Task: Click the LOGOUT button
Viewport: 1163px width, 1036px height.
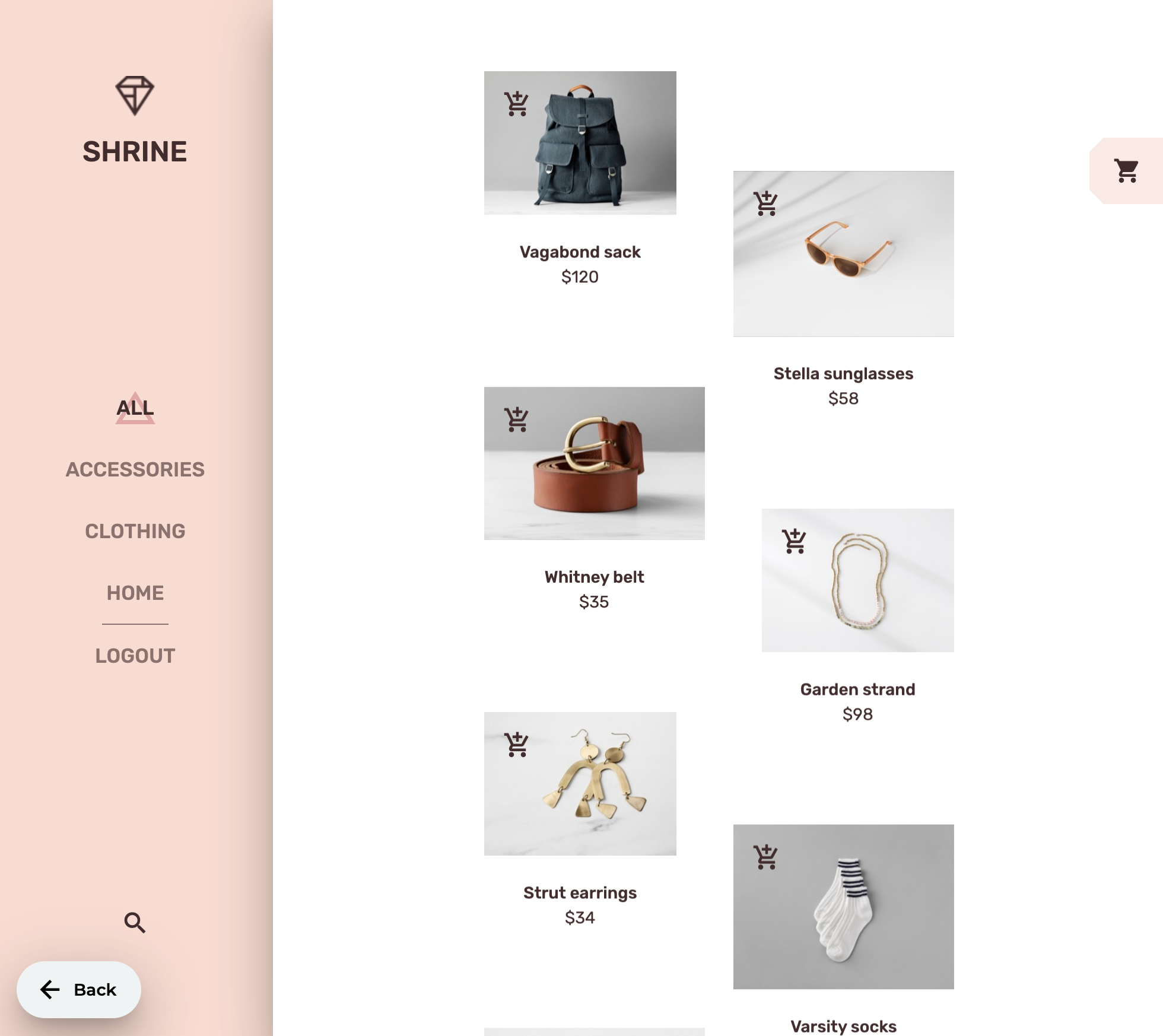Action: click(x=135, y=655)
